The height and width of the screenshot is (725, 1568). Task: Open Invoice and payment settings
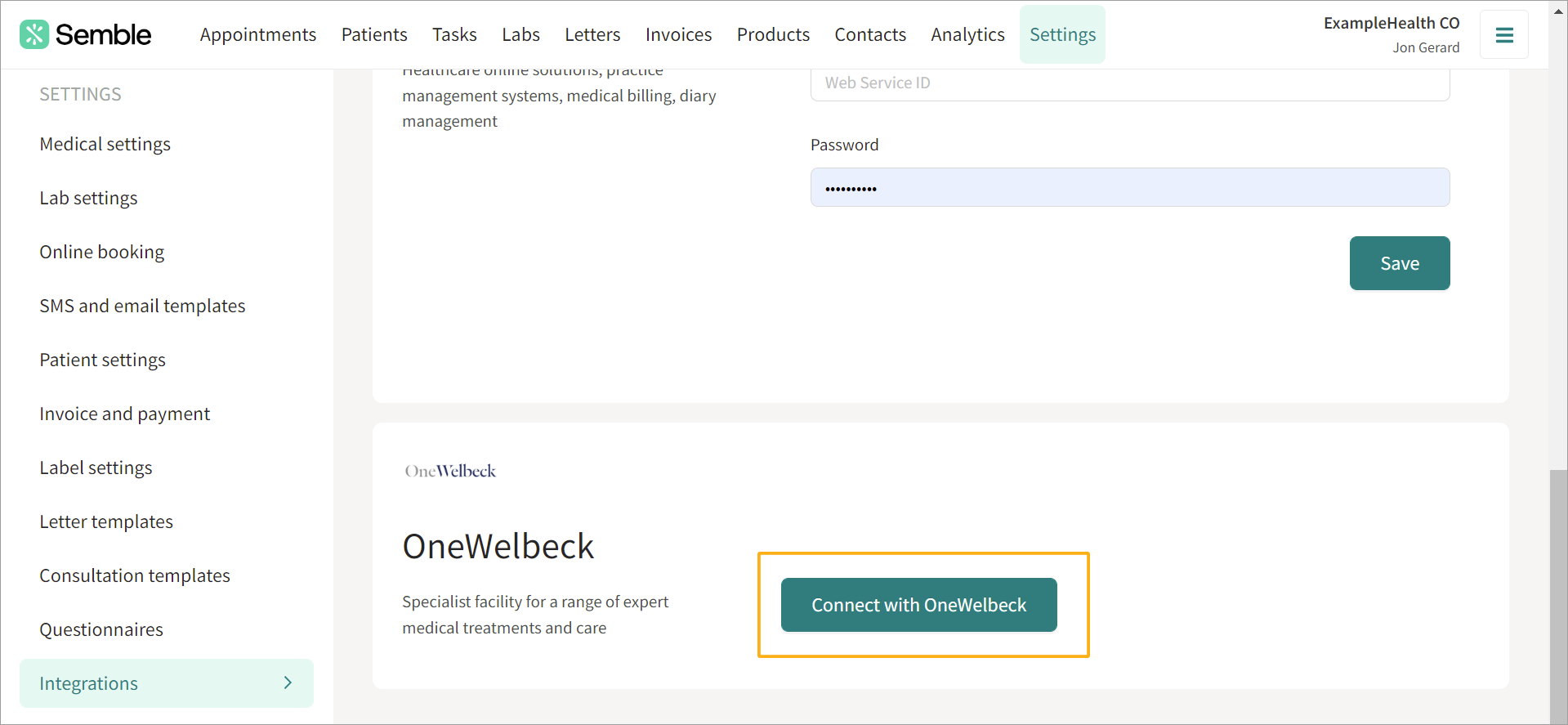(x=124, y=414)
